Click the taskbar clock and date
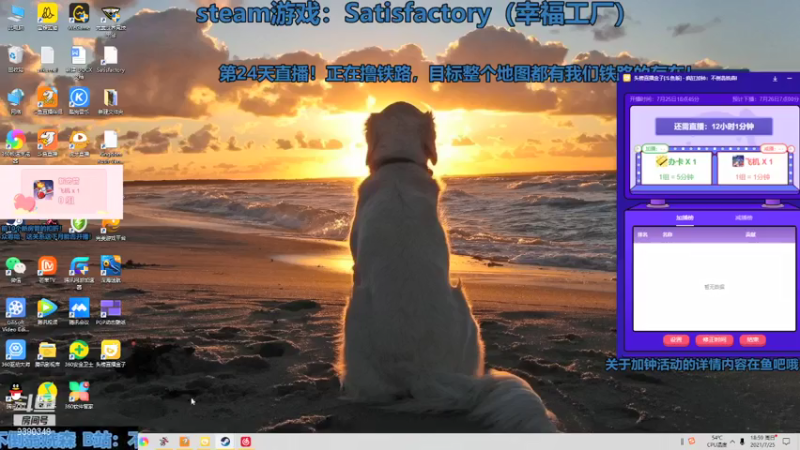The height and width of the screenshot is (450, 800). point(762,442)
